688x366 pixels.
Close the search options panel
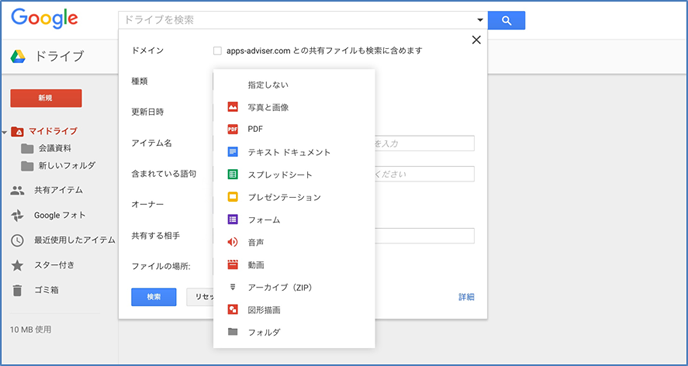point(476,40)
